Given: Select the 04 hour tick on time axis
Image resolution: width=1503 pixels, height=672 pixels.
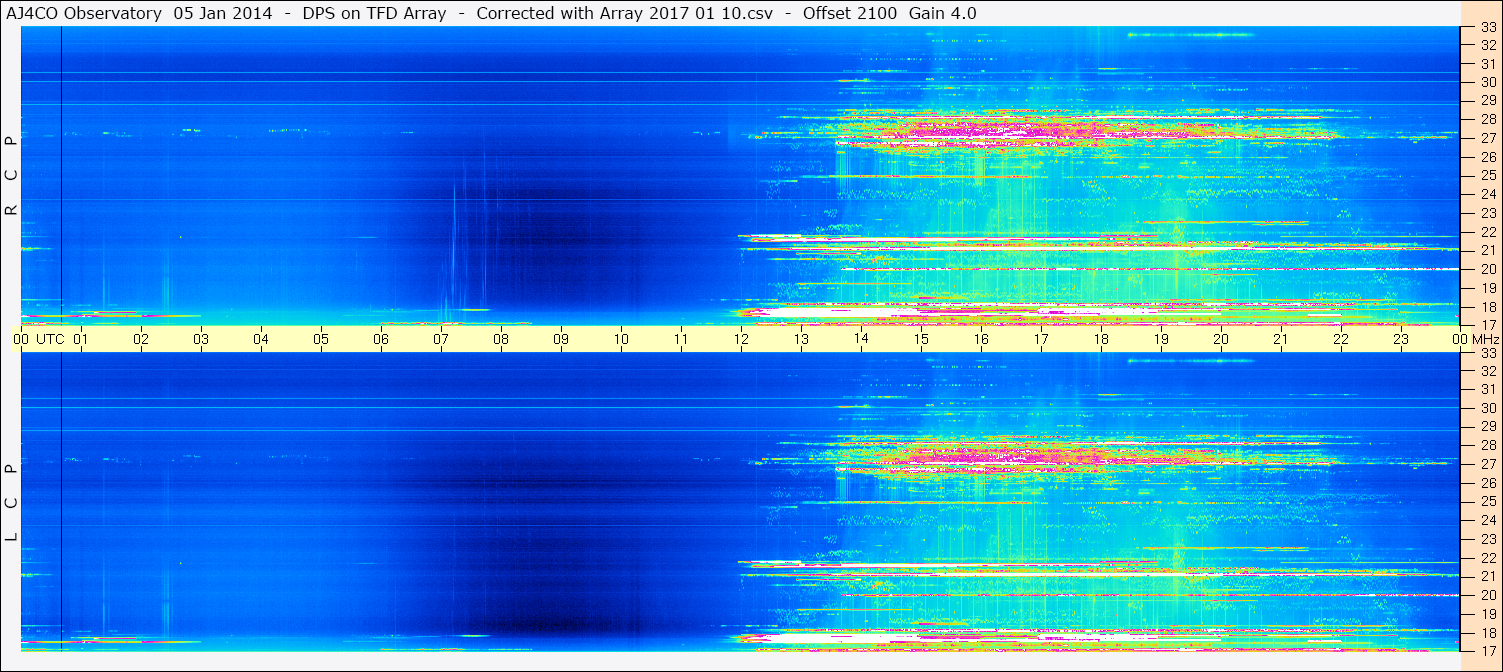Looking at the screenshot, I should click(261, 339).
